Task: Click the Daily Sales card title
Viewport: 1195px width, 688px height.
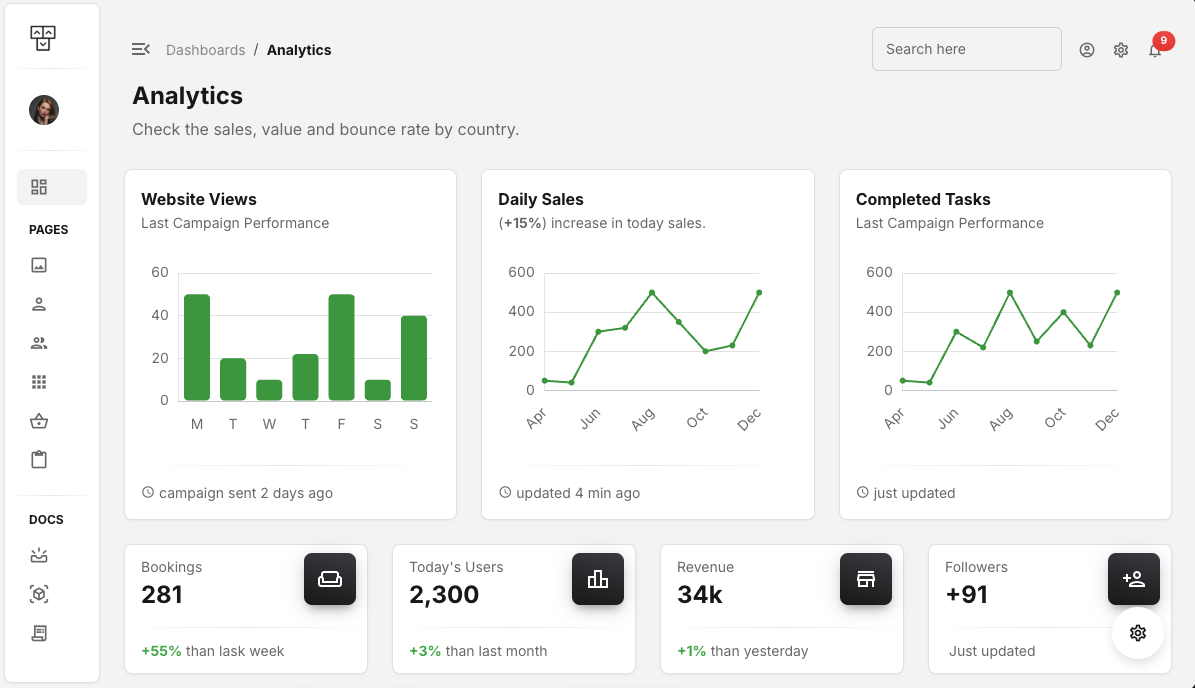Action: tap(541, 200)
